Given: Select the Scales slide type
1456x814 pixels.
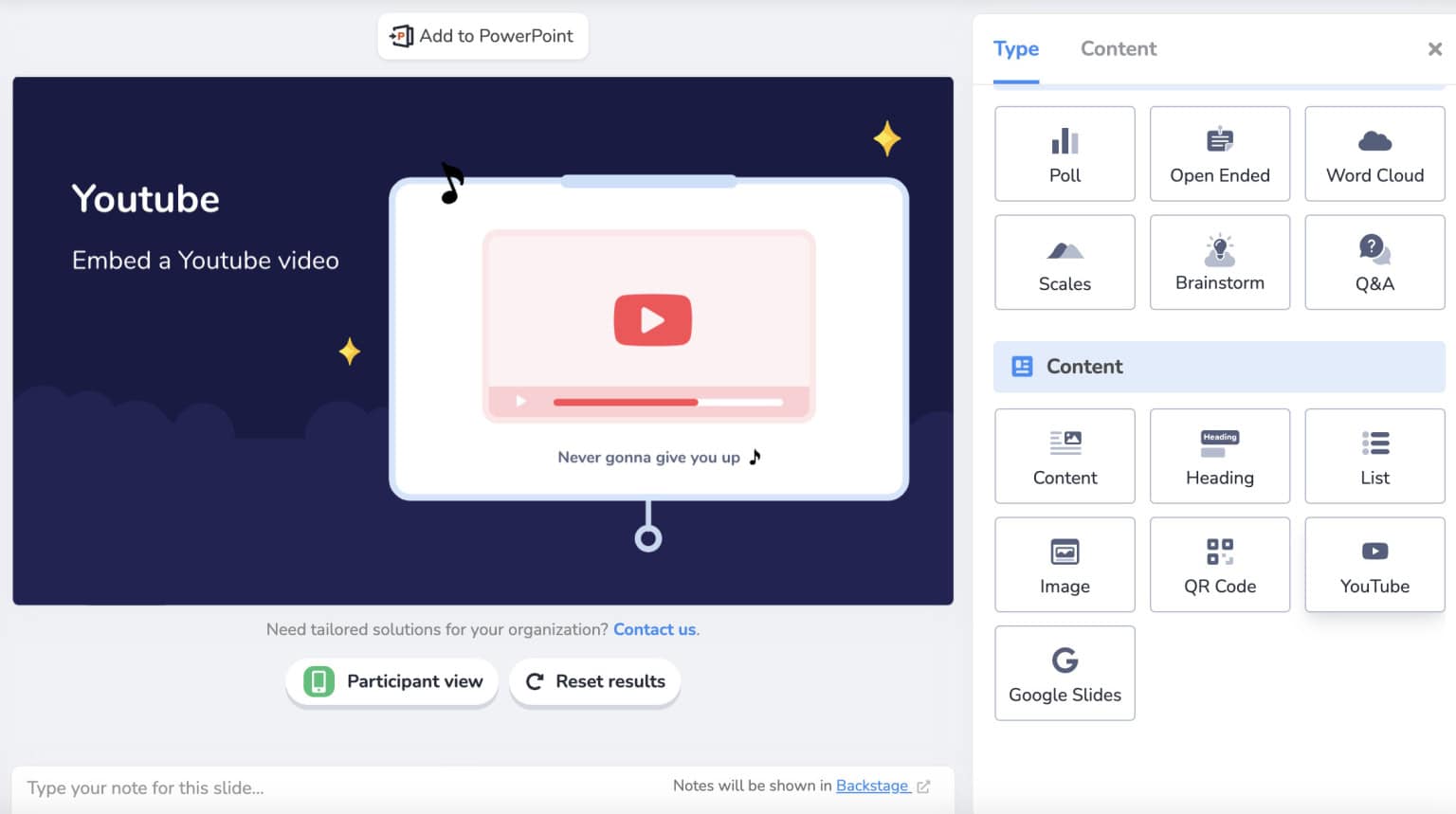Looking at the screenshot, I should (x=1065, y=262).
